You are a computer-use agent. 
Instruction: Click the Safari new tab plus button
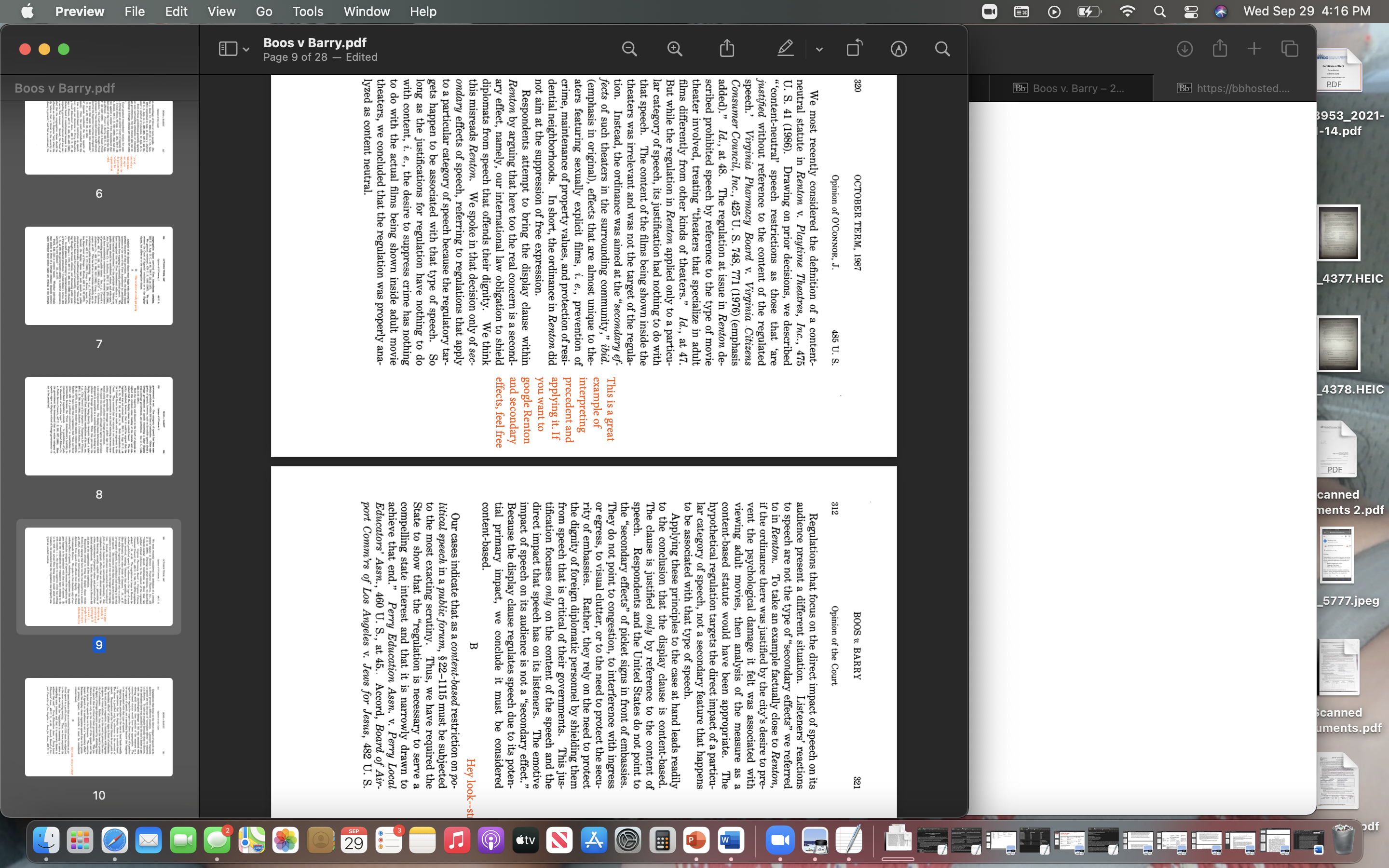[x=1254, y=49]
